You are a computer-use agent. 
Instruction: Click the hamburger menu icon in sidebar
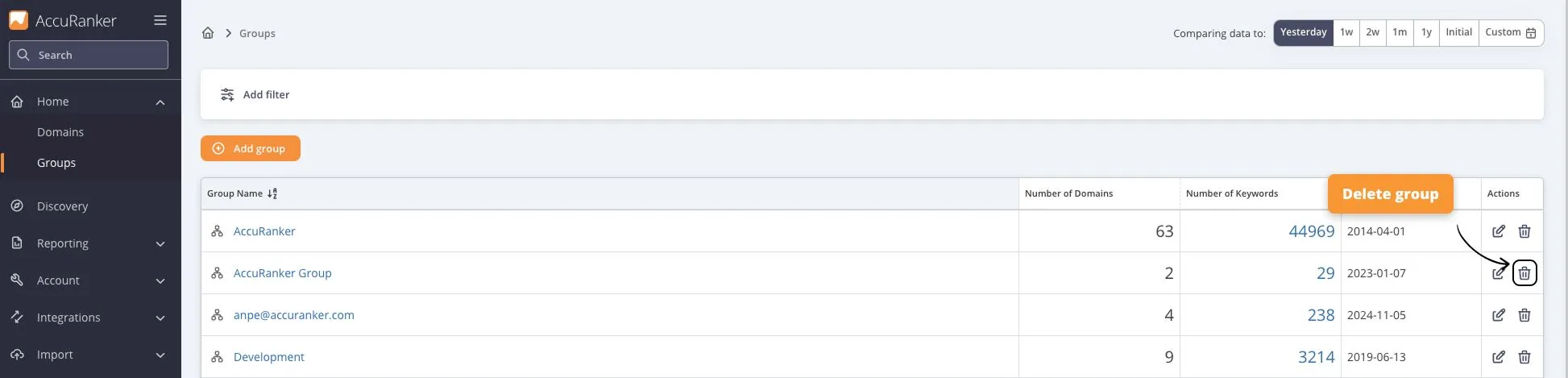(x=160, y=20)
